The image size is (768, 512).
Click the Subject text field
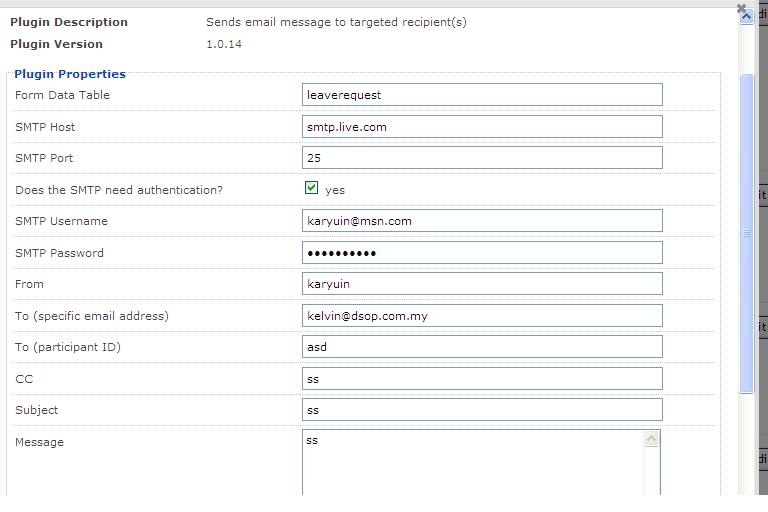[x=482, y=410]
